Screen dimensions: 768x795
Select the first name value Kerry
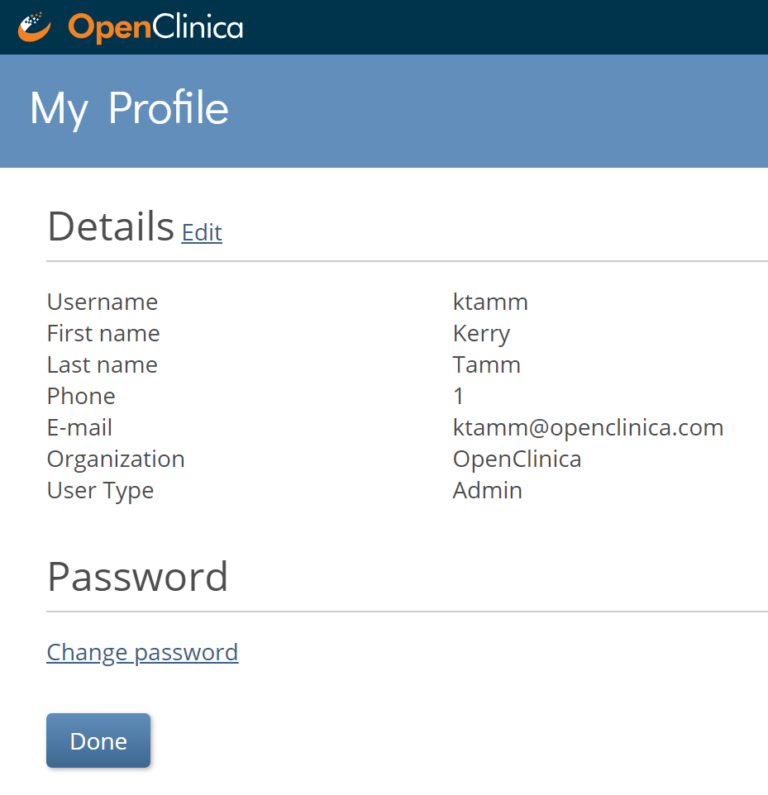coord(481,333)
